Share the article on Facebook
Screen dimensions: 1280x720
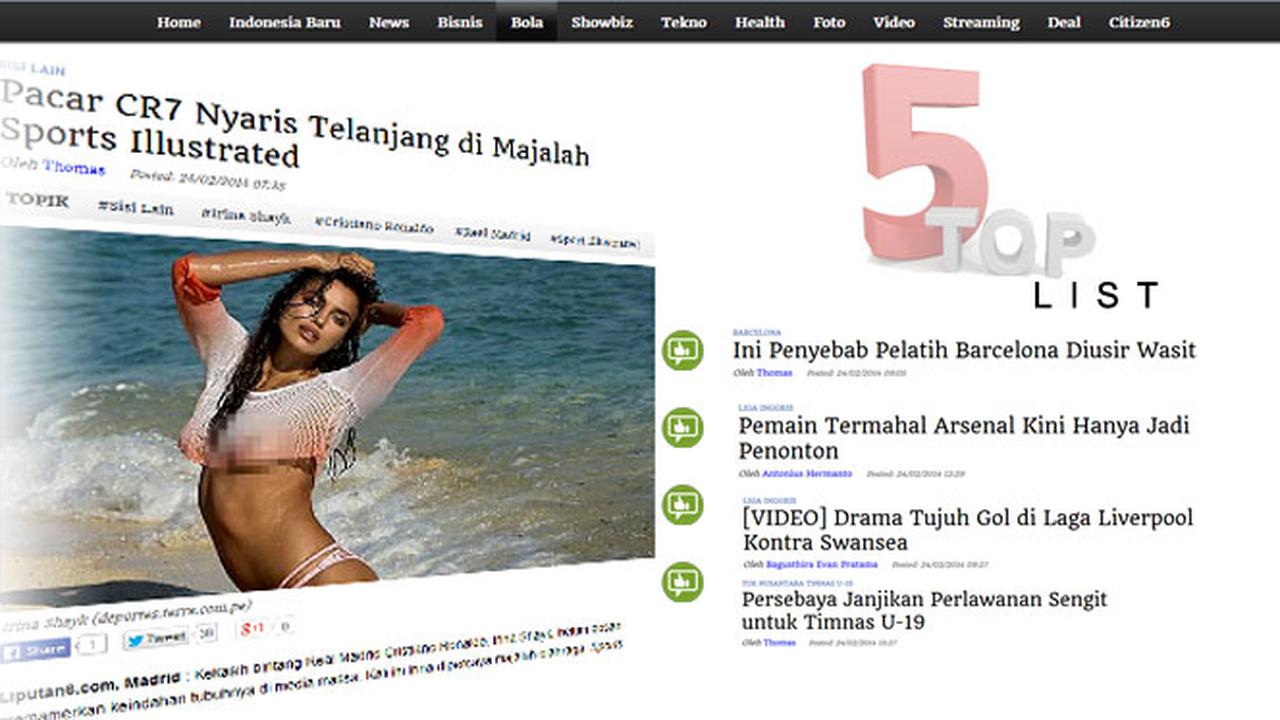point(36,648)
